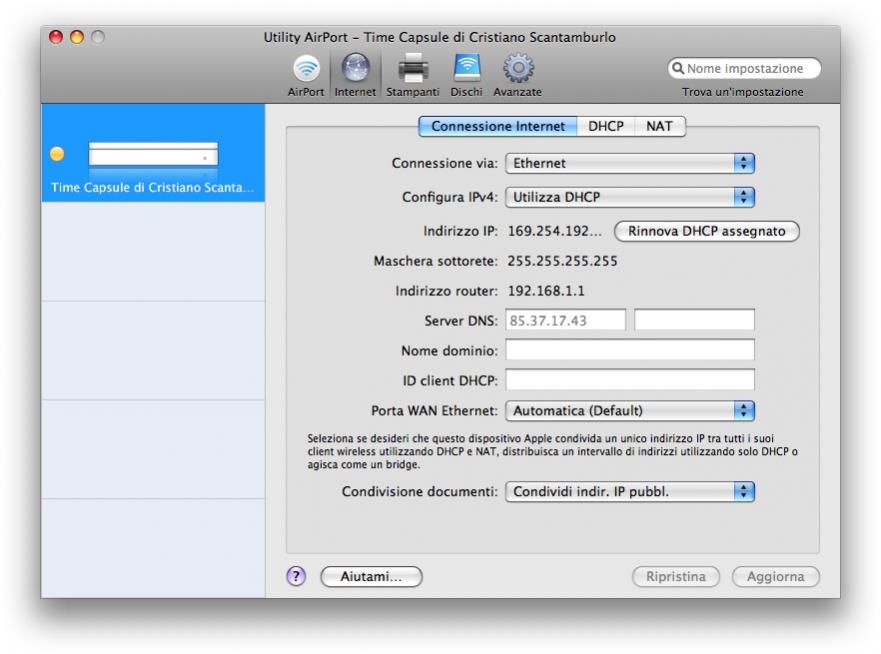Click the Ripristina button

click(x=675, y=576)
